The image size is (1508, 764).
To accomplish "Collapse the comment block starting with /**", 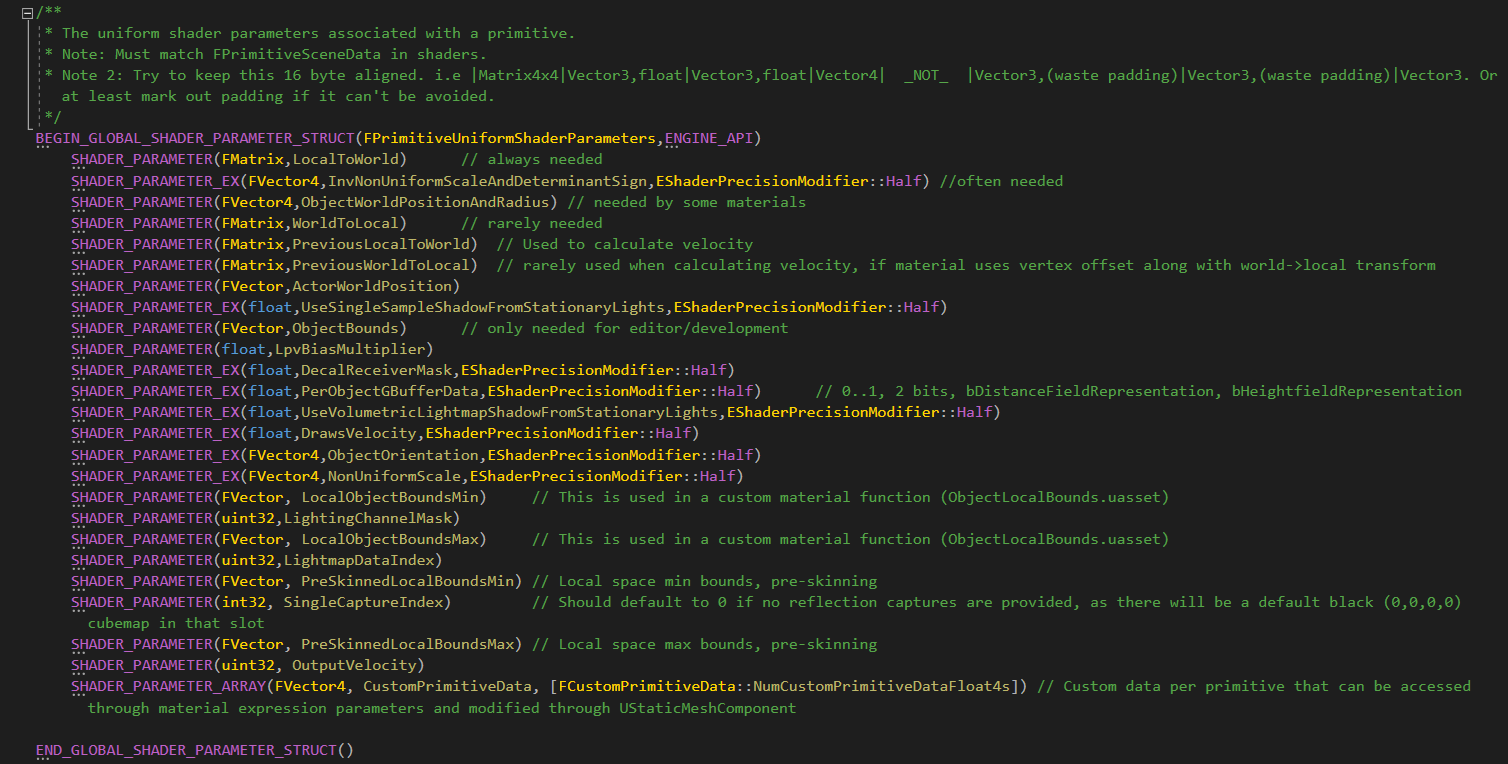I will point(27,12).
